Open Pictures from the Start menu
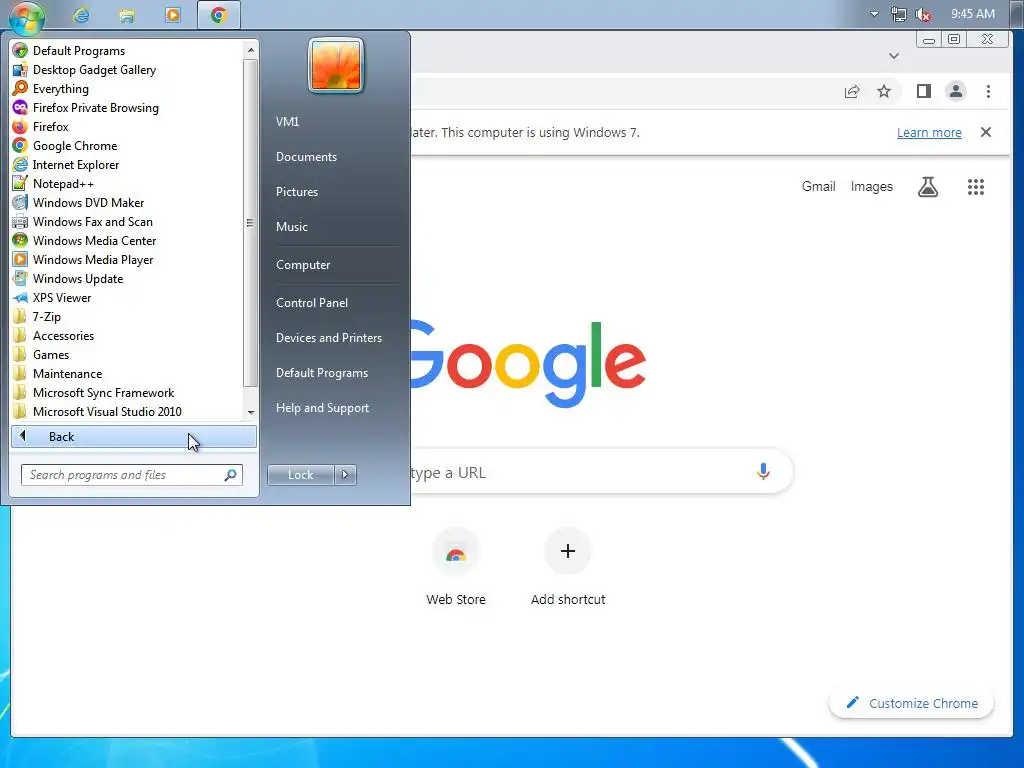This screenshot has height=768, width=1024. [296, 191]
